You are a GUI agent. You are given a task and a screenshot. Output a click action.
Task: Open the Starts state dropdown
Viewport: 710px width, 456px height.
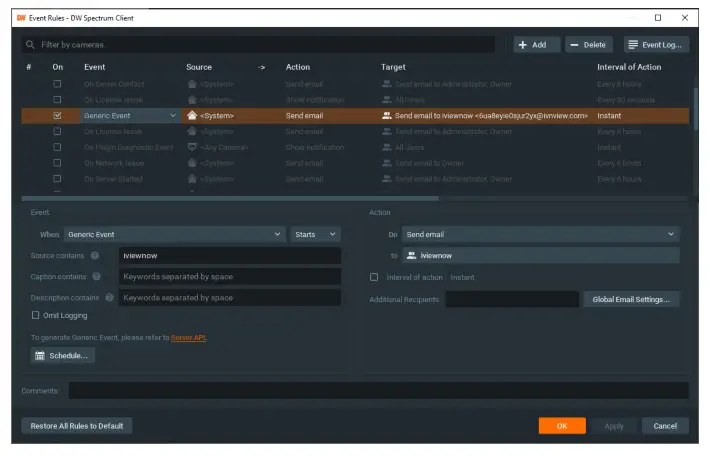(x=316, y=235)
